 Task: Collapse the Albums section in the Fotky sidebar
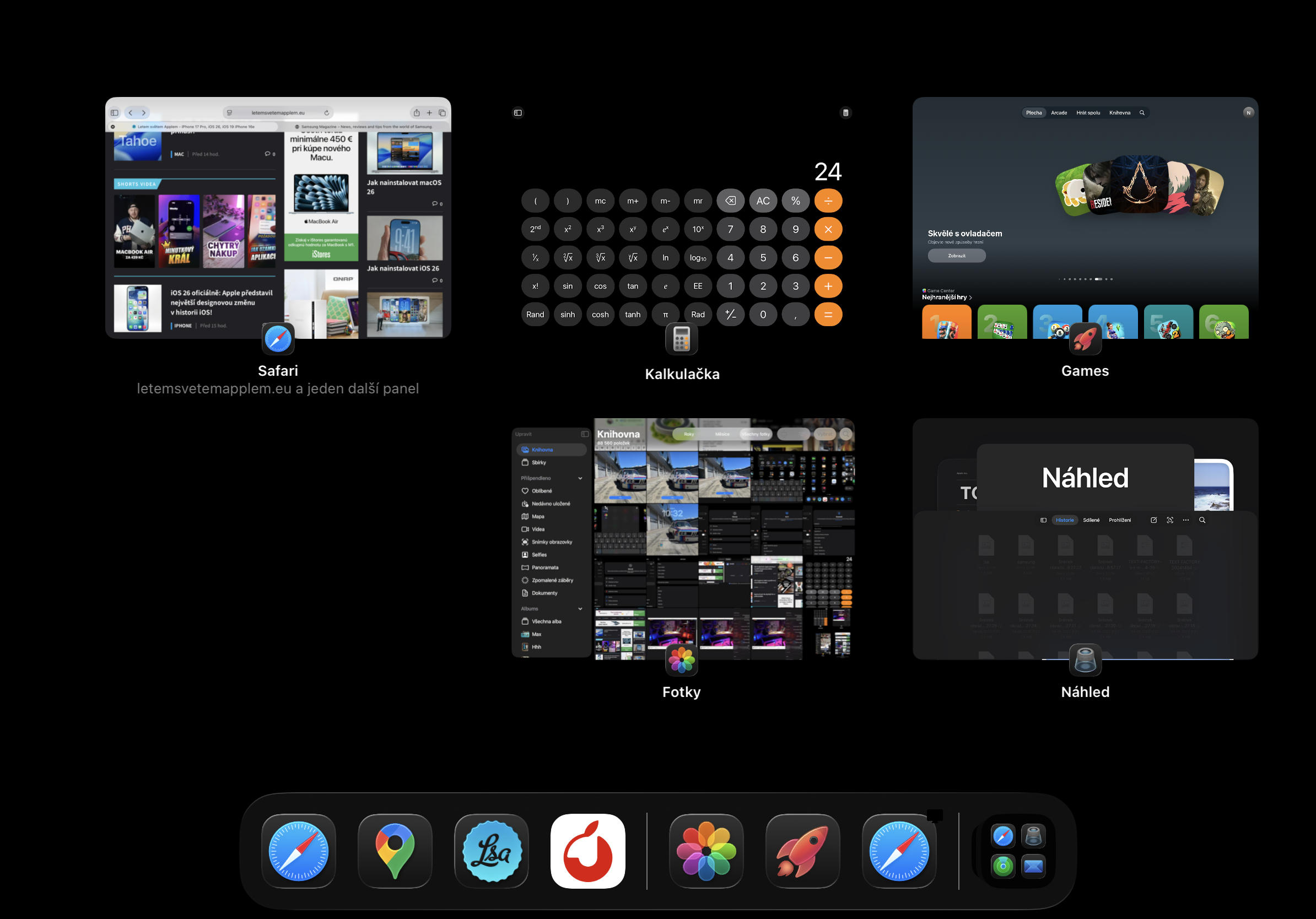coord(580,608)
